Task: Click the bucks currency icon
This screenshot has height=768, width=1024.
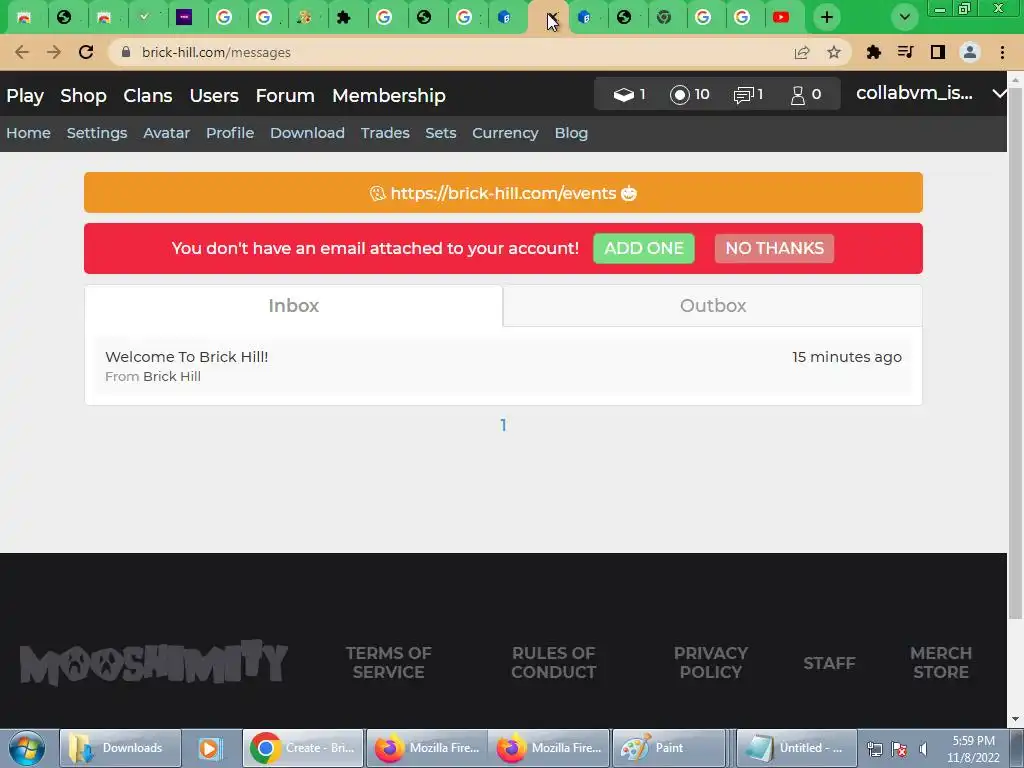Action: pos(624,95)
